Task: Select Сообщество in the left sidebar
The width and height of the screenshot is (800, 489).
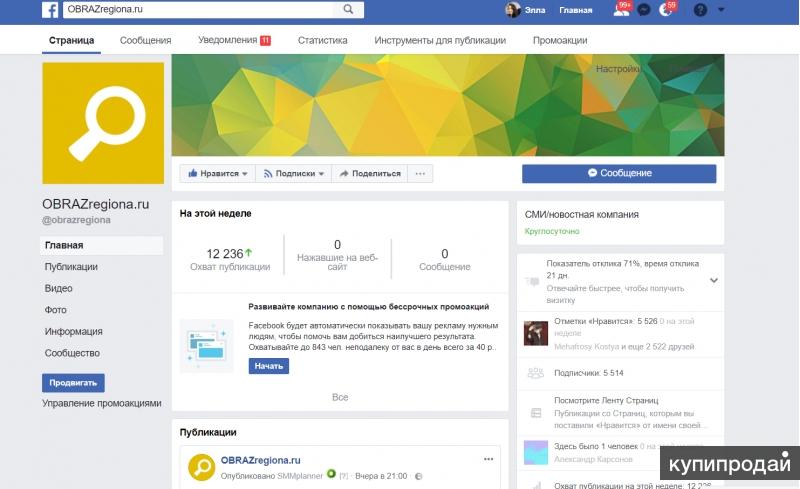Action: pyautogui.click(x=72, y=353)
